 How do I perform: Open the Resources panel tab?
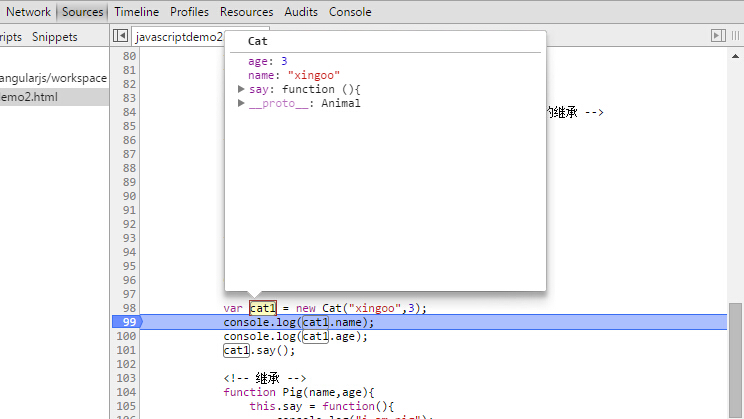(x=246, y=12)
